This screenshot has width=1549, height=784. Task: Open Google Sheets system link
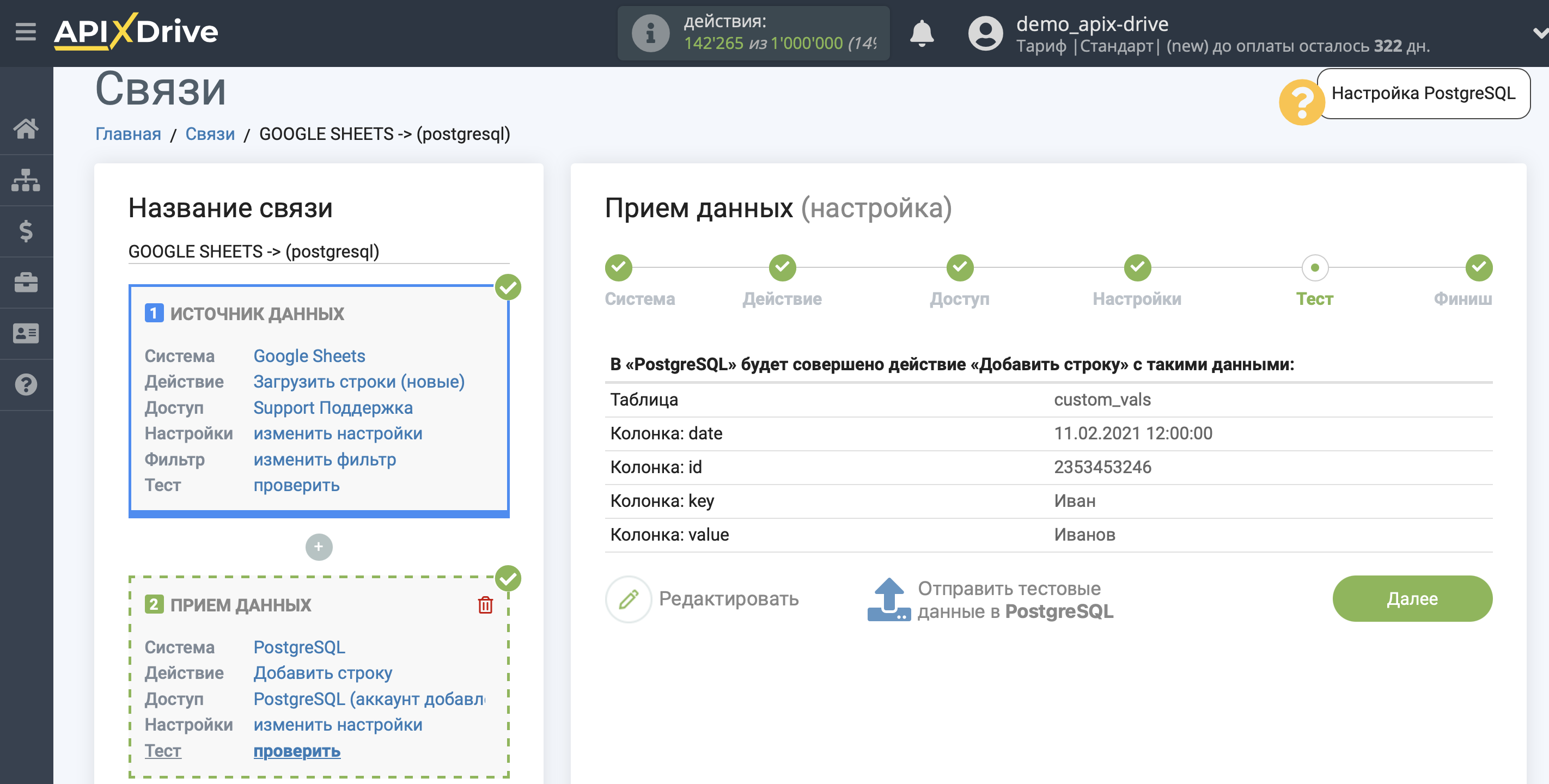[309, 356]
